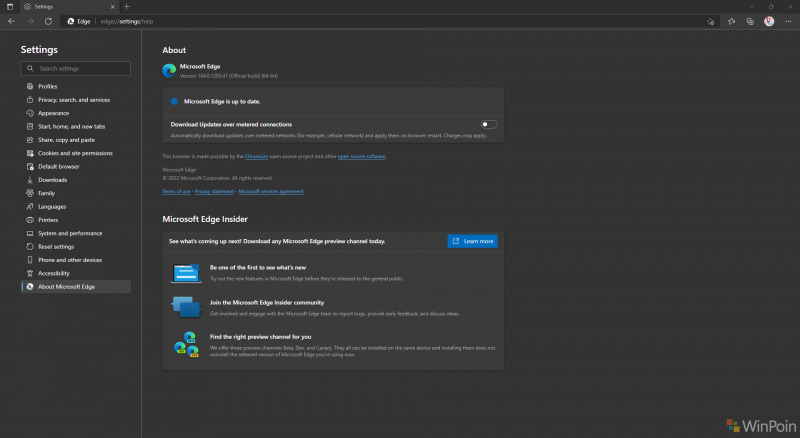Click System and performance icon
The height and width of the screenshot is (438, 800).
coord(30,233)
